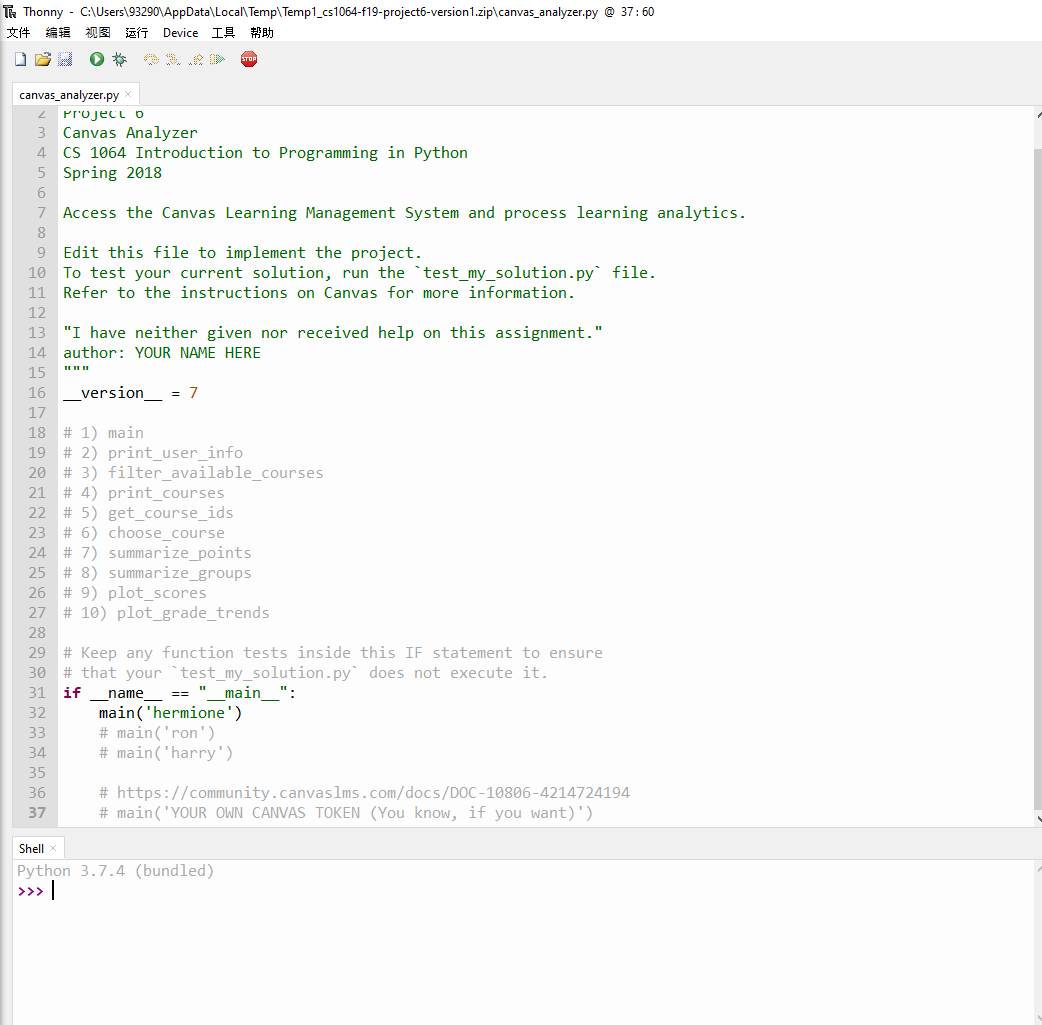Click the "Canvas Analyzer" docstring line
Image resolution: width=1042 pixels, height=1025 pixels.
pyautogui.click(x=130, y=133)
